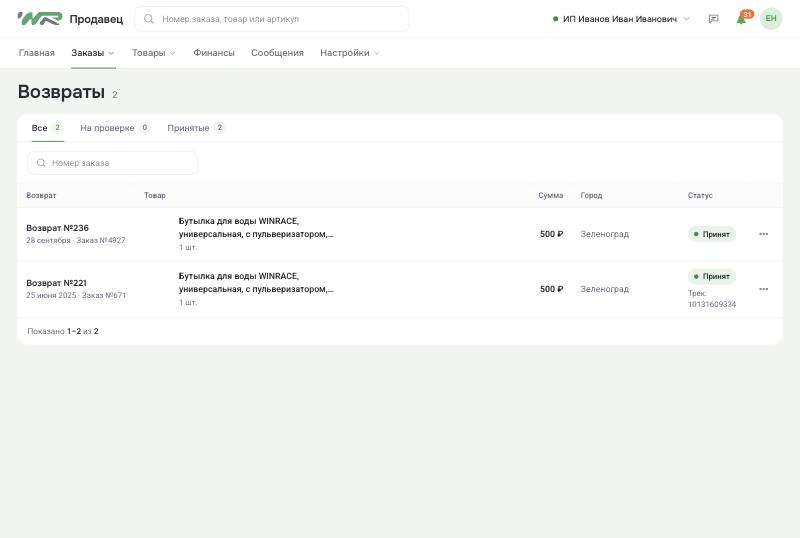Click order link Заказ №671

[x=104, y=296]
